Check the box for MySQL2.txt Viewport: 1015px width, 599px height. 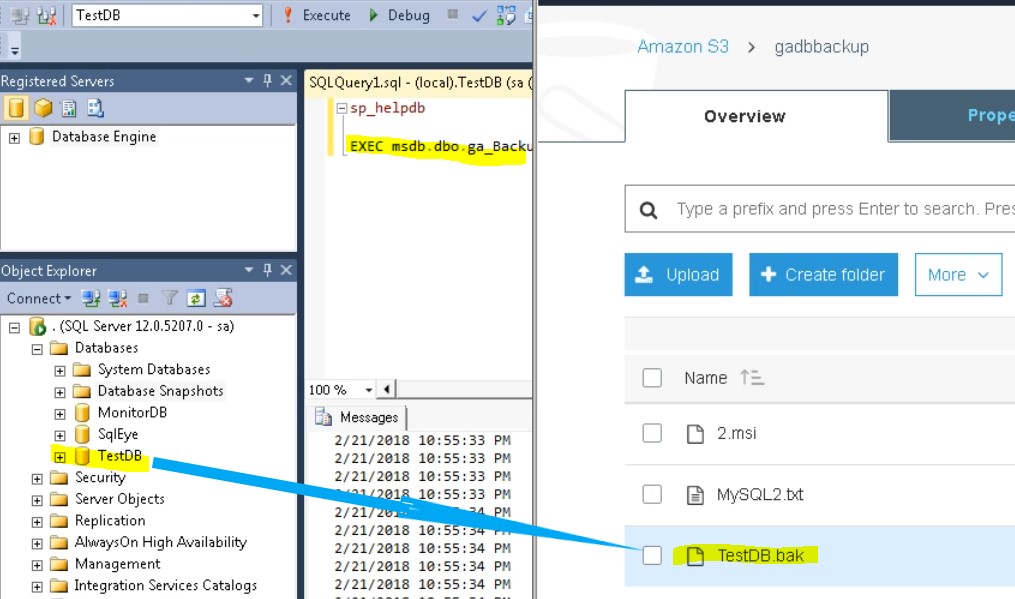pyautogui.click(x=652, y=495)
